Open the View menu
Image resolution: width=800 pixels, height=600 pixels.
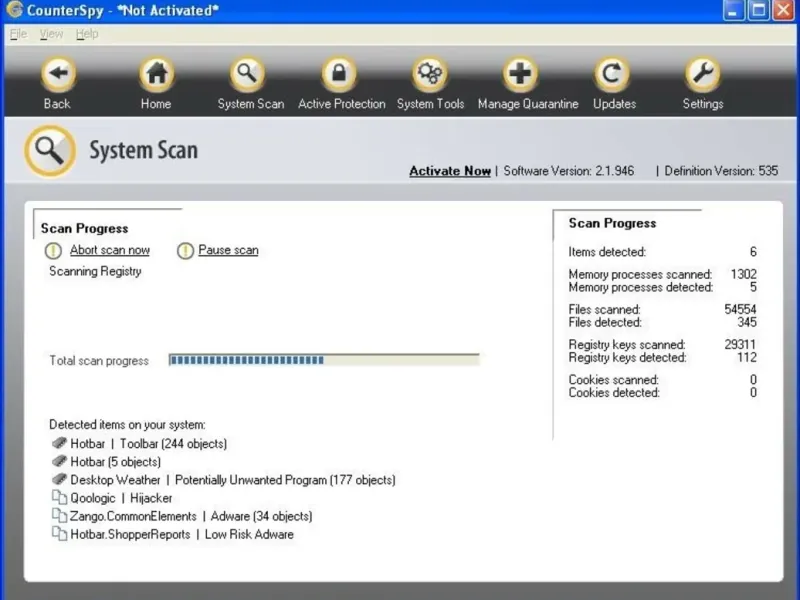pos(51,34)
